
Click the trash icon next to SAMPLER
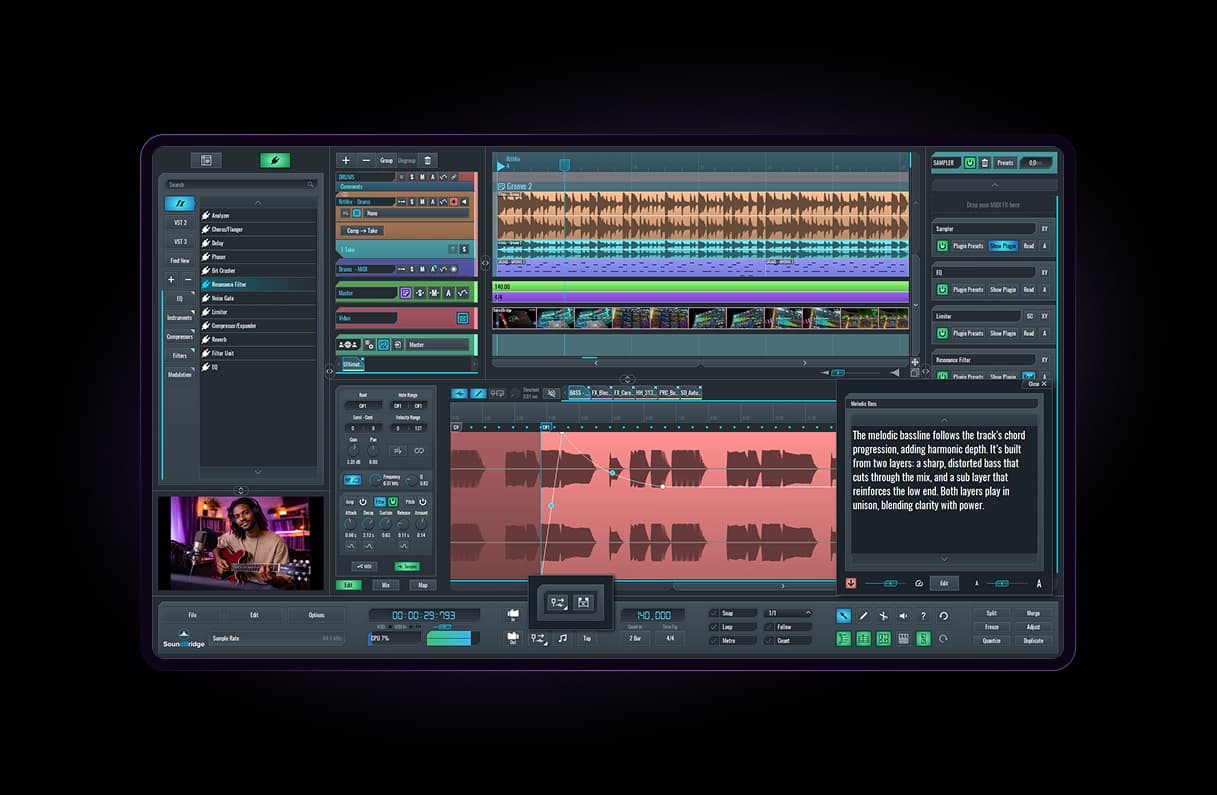984,163
